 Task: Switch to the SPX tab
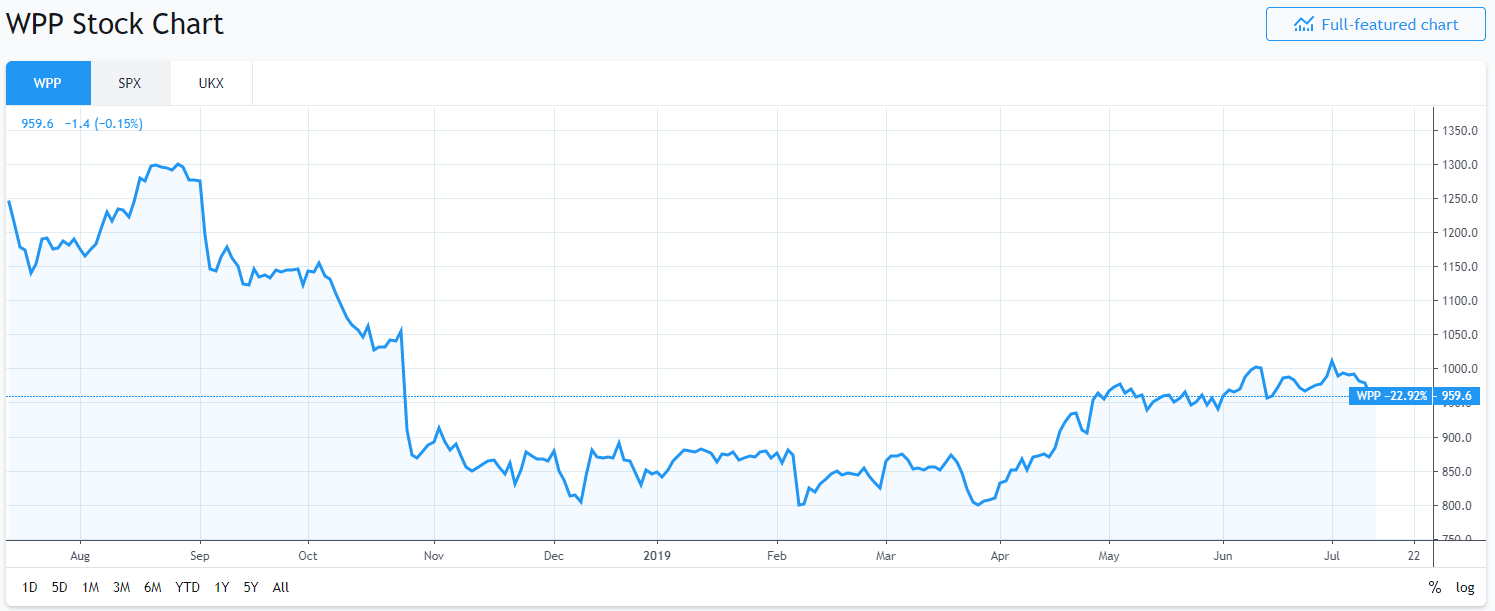coord(130,83)
